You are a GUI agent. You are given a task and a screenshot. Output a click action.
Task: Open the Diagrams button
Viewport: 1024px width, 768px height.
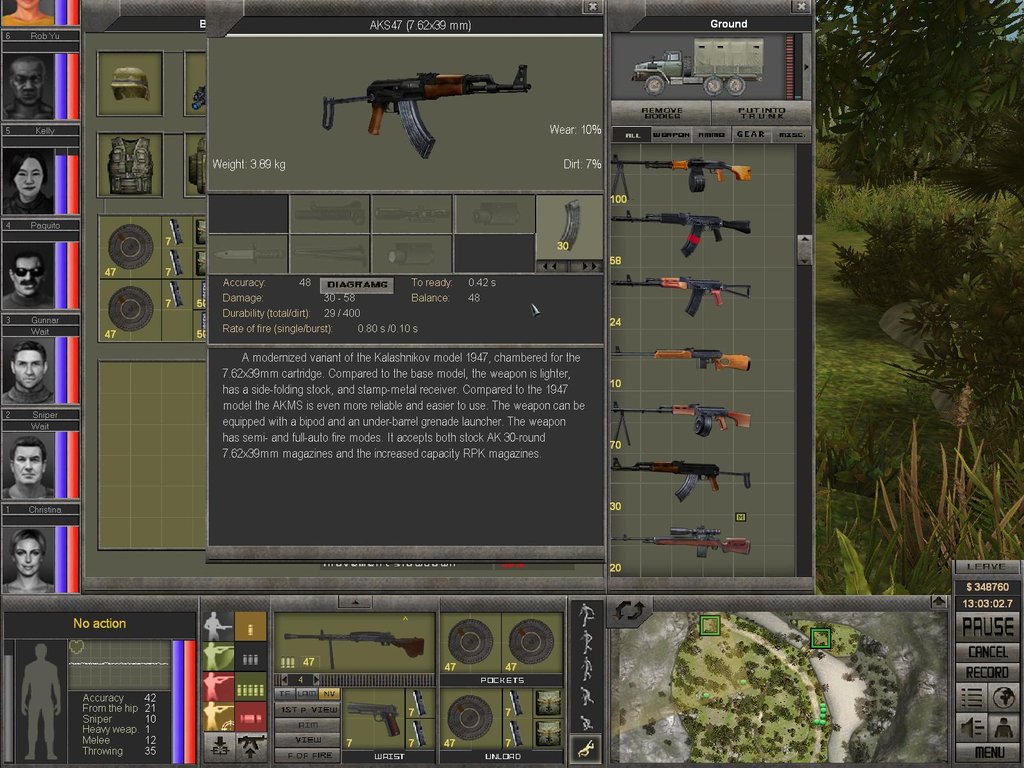tap(357, 285)
